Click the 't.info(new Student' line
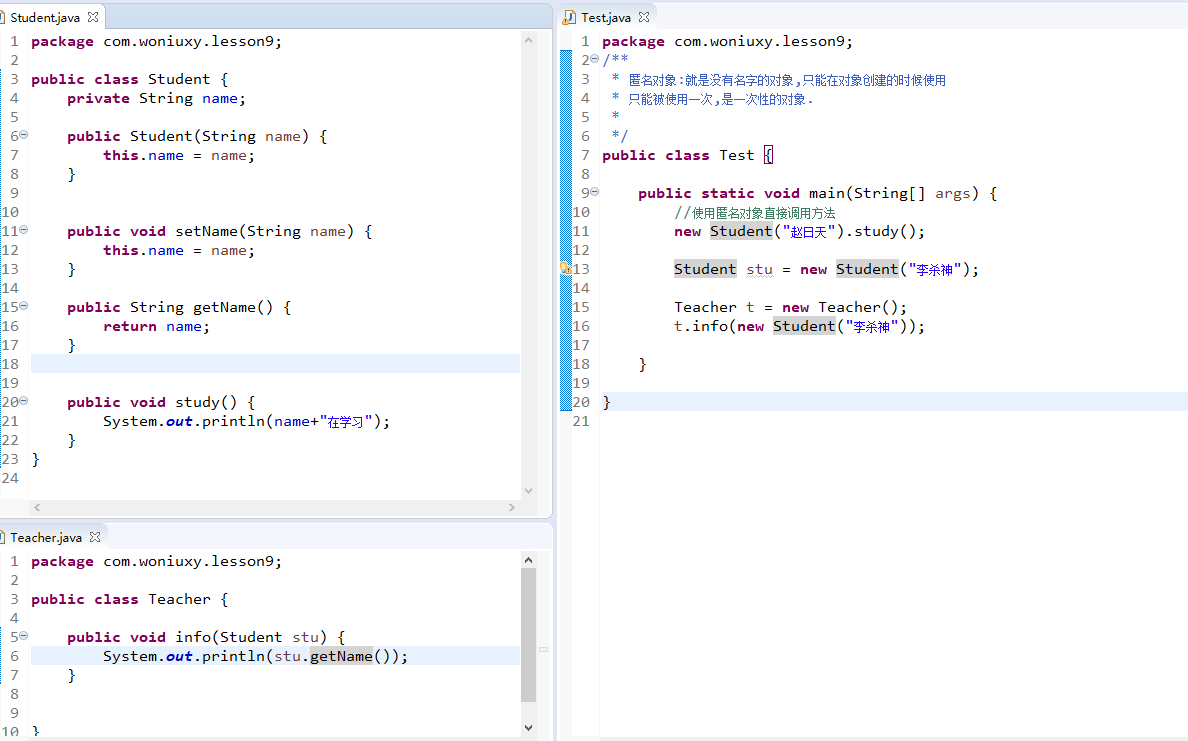1188x741 pixels. 799,327
